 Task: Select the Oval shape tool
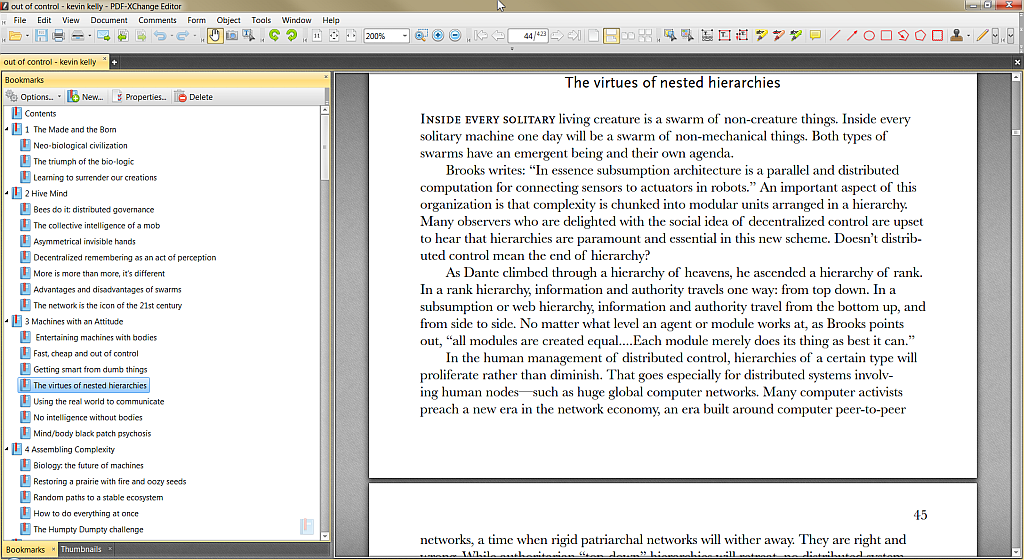pos(869,36)
